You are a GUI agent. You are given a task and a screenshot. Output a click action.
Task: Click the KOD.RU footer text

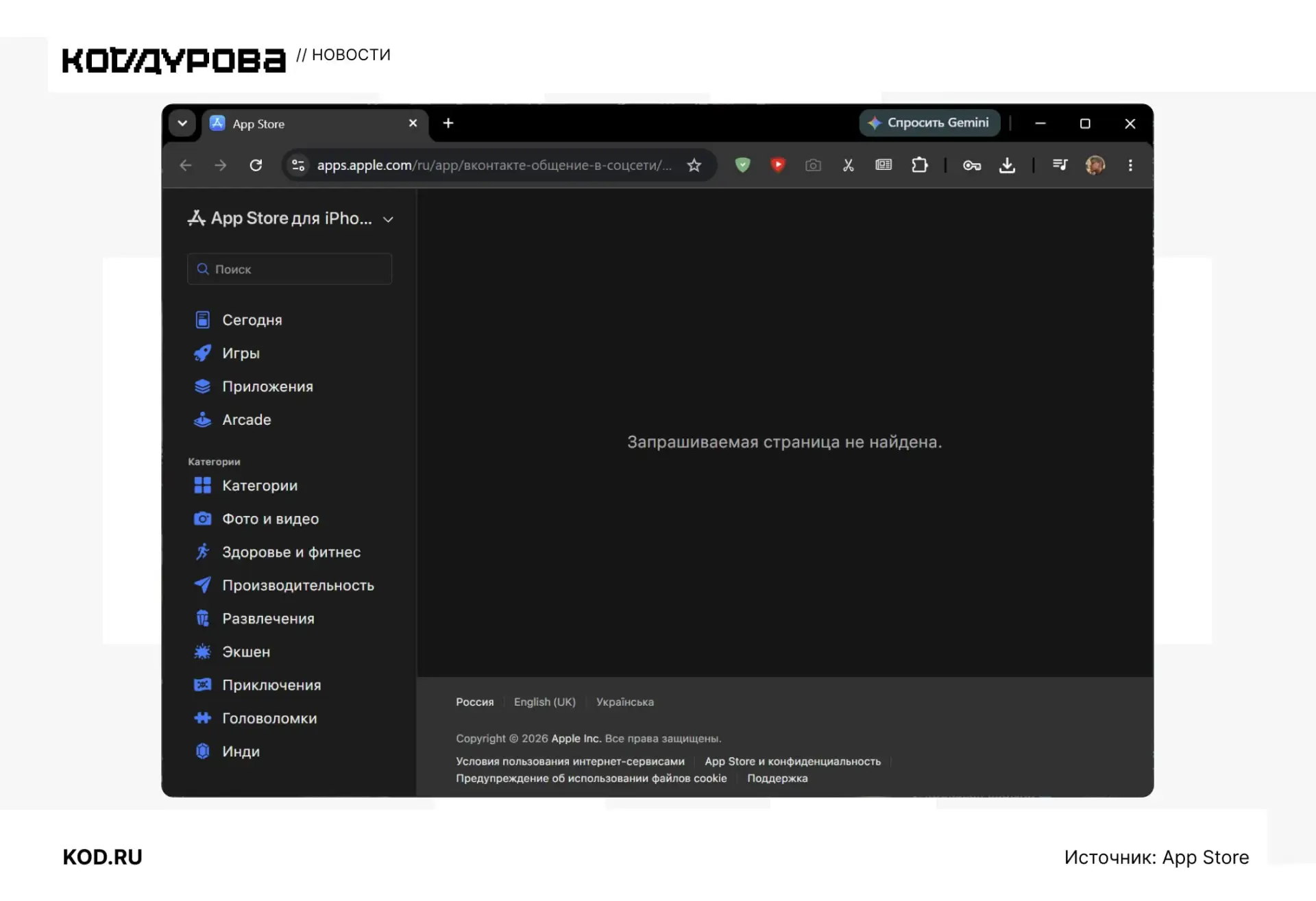pyautogui.click(x=102, y=858)
